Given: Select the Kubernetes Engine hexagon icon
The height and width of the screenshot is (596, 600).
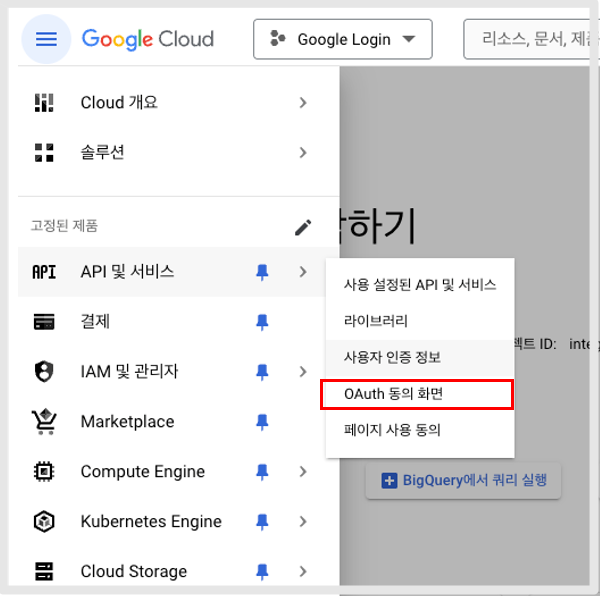Looking at the screenshot, I should (x=44, y=521).
